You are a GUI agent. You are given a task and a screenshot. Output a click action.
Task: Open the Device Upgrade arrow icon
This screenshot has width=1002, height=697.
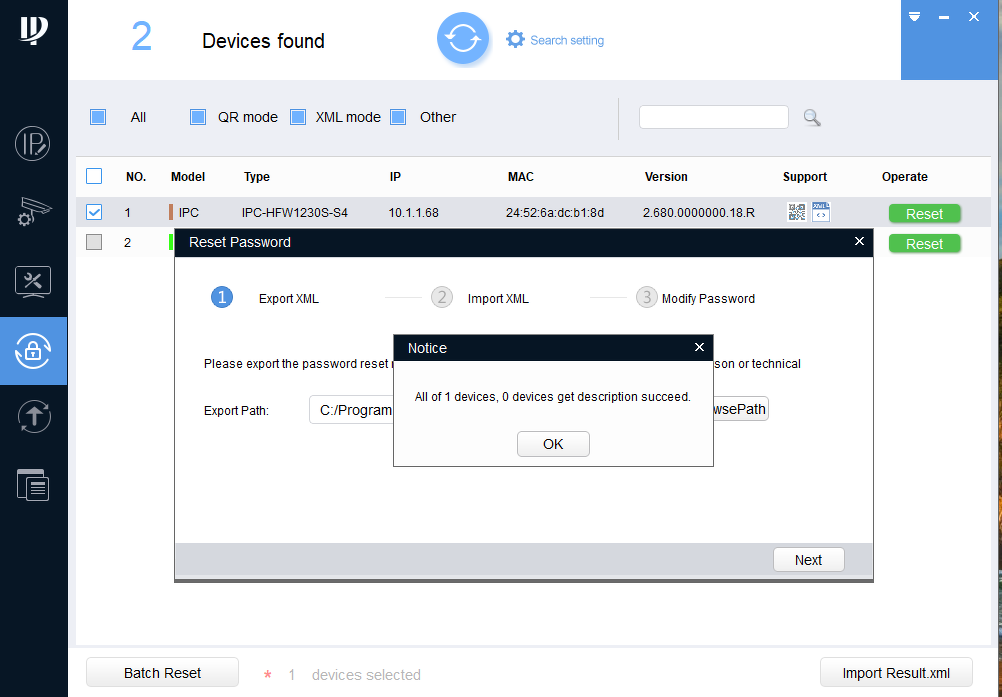(34, 417)
